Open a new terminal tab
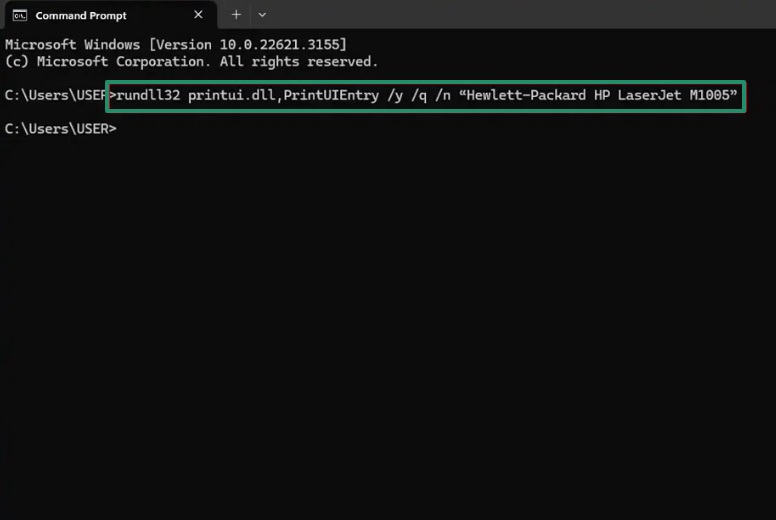The width and height of the screenshot is (776, 520). click(236, 15)
